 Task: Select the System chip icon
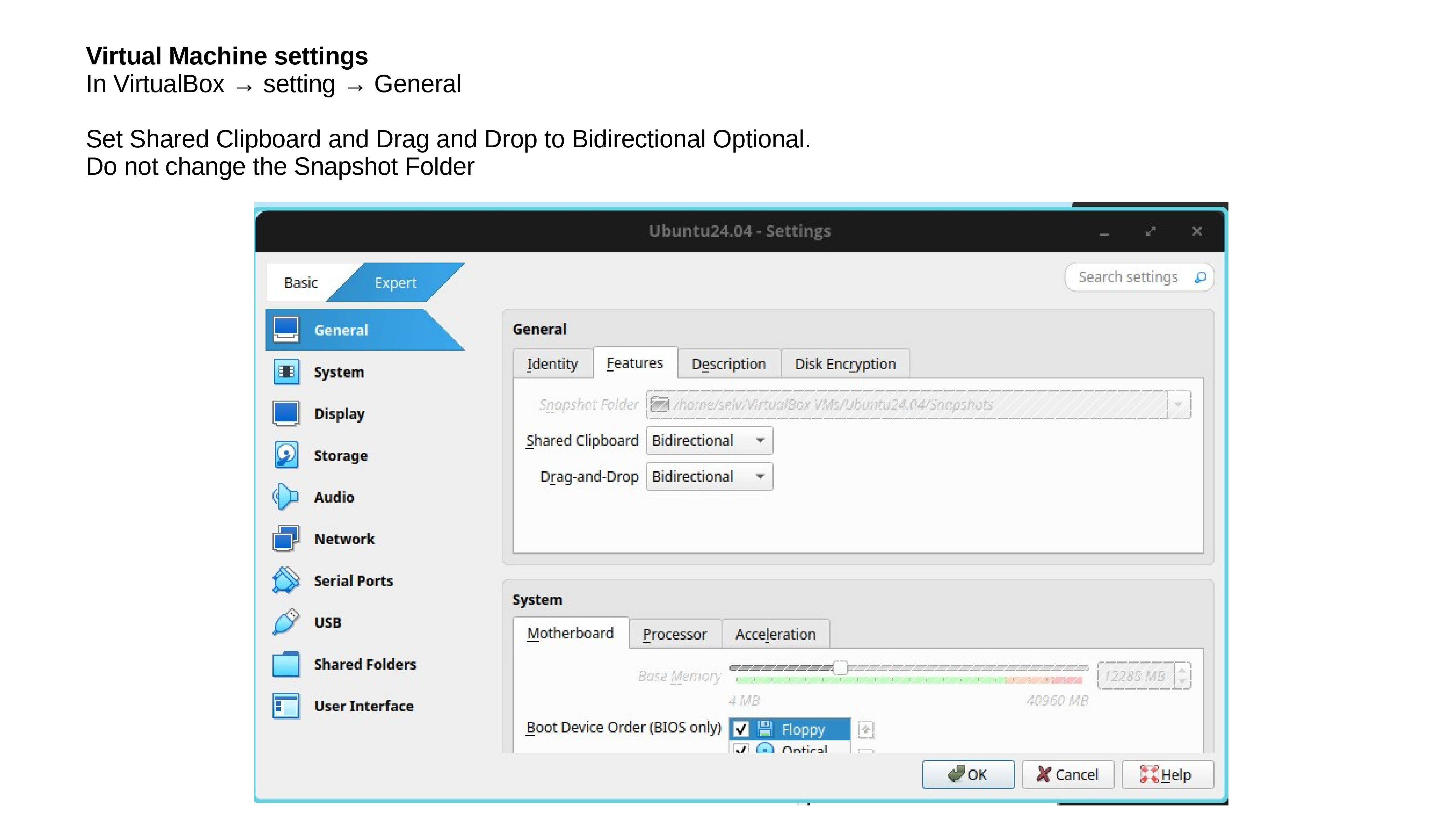click(x=286, y=372)
